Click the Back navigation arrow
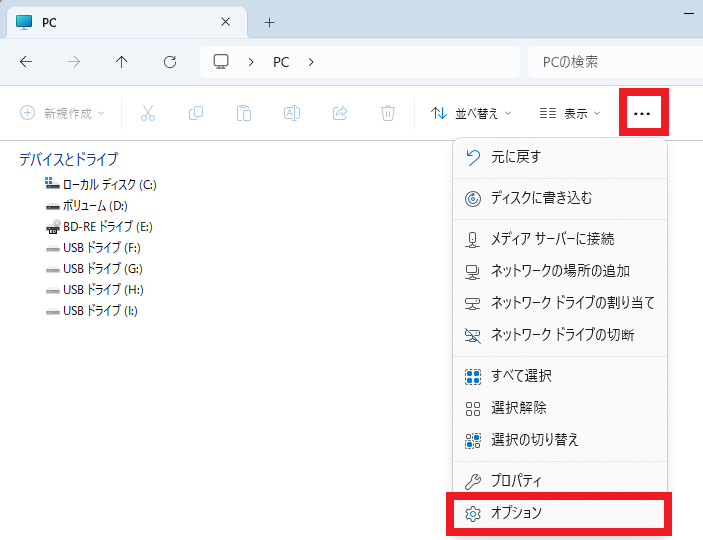This screenshot has width=703, height=540. click(26, 62)
